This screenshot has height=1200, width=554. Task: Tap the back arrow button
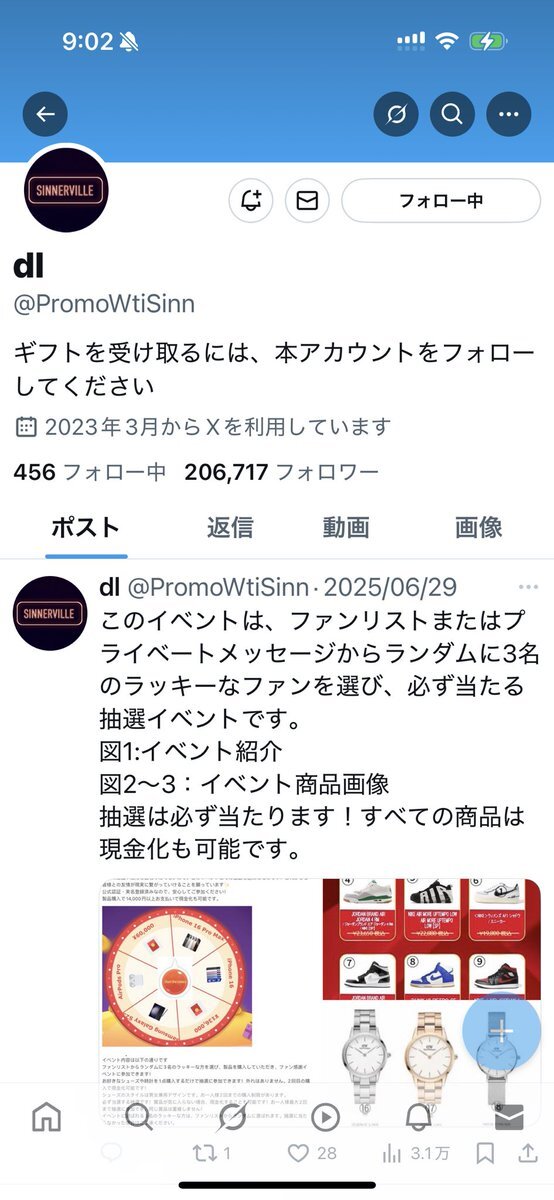[45, 114]
